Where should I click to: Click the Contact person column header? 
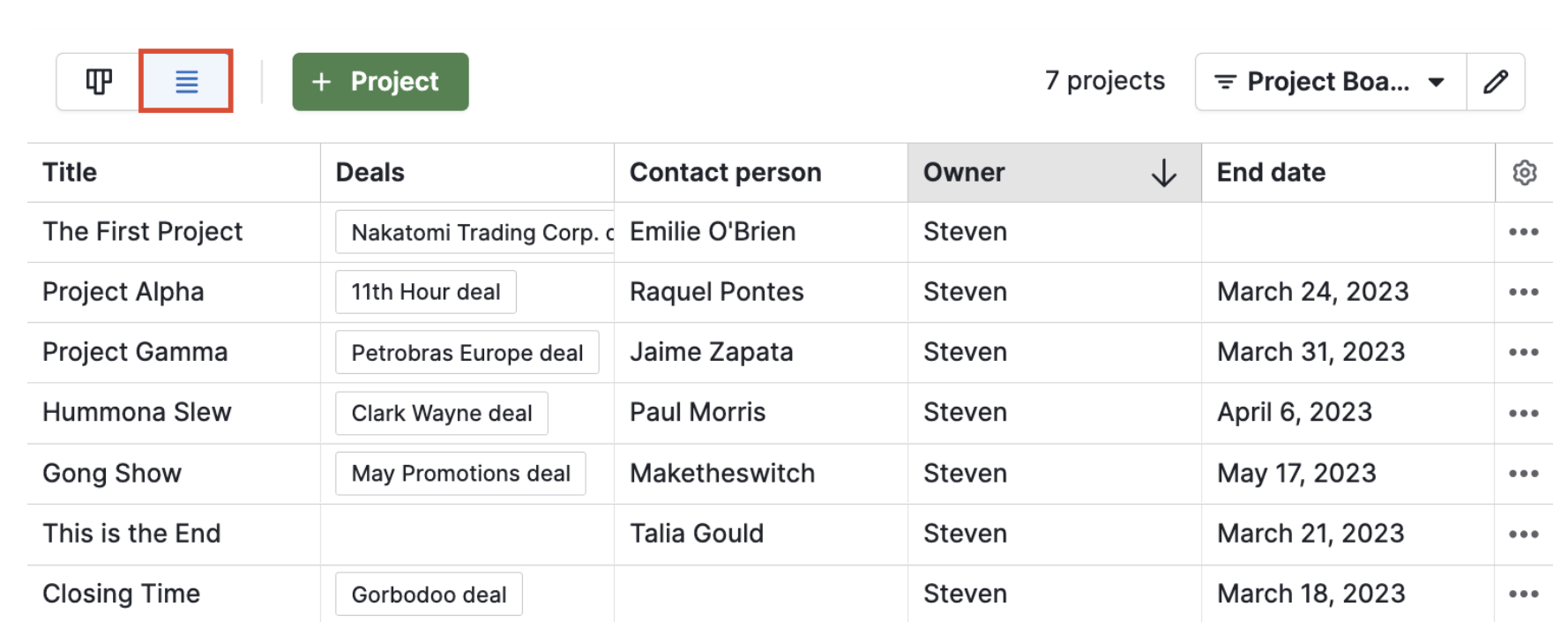pyautogui.click(x=725, y=173)
